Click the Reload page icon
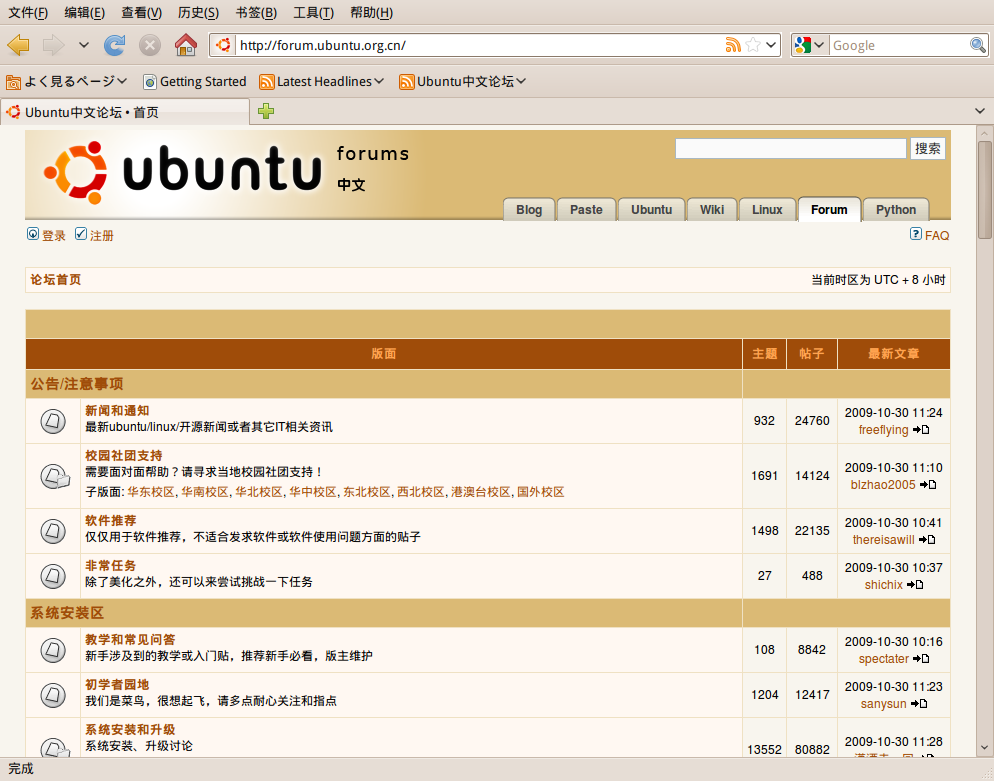This screenshot has width=994, height=781. click(115, 45)
